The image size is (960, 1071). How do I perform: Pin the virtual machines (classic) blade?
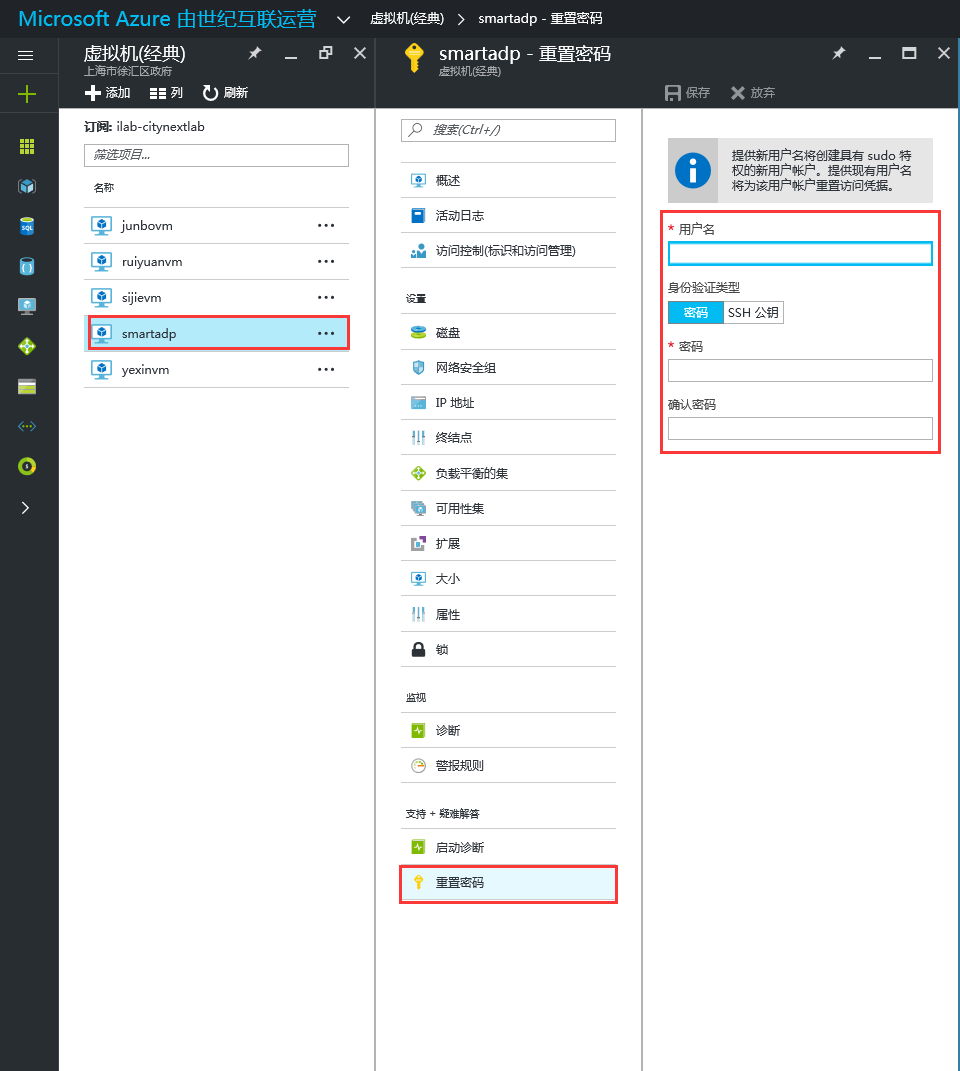(255, 54)
